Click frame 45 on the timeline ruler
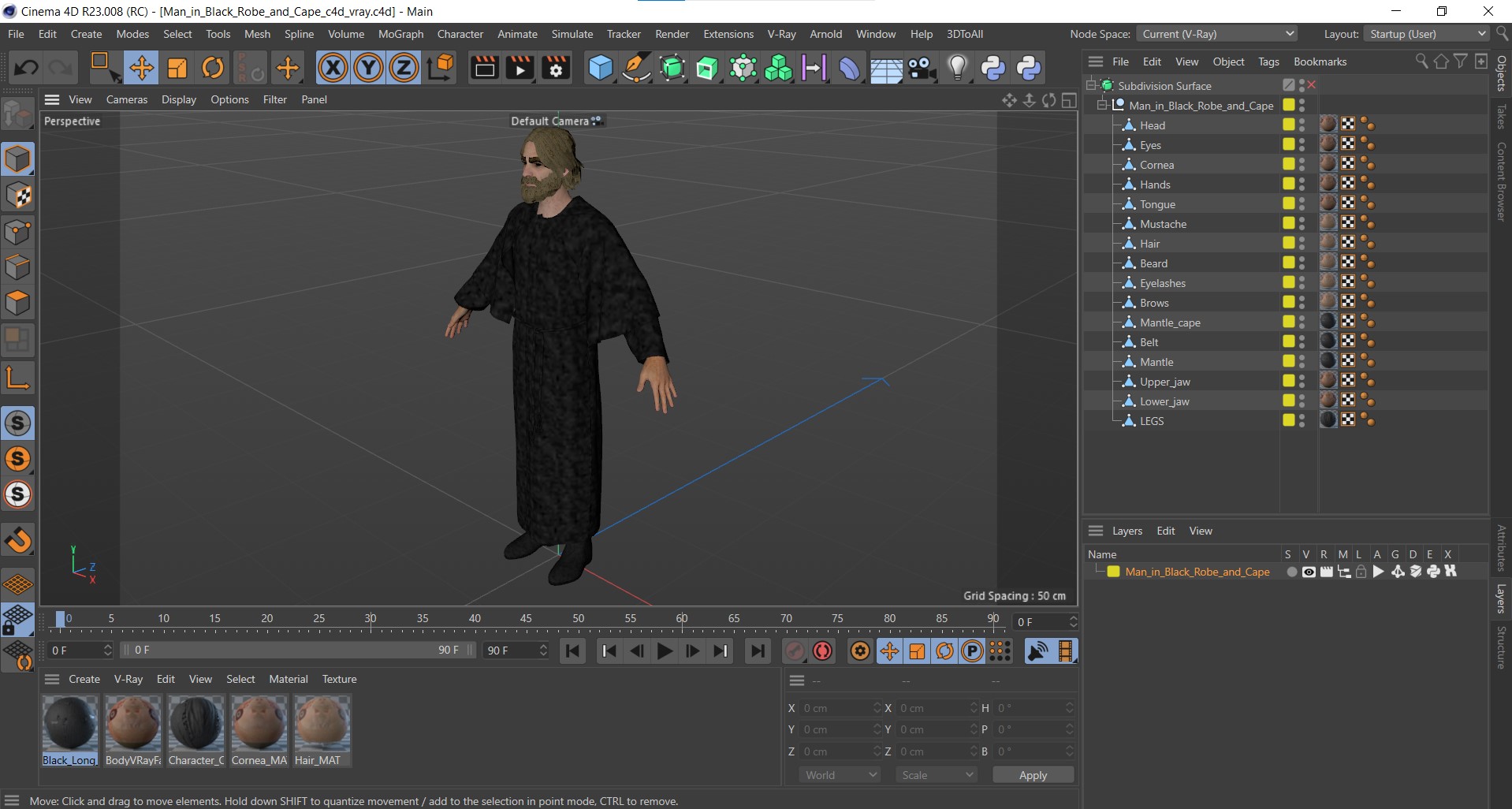The image size is (1512, 809). (526, 619)
